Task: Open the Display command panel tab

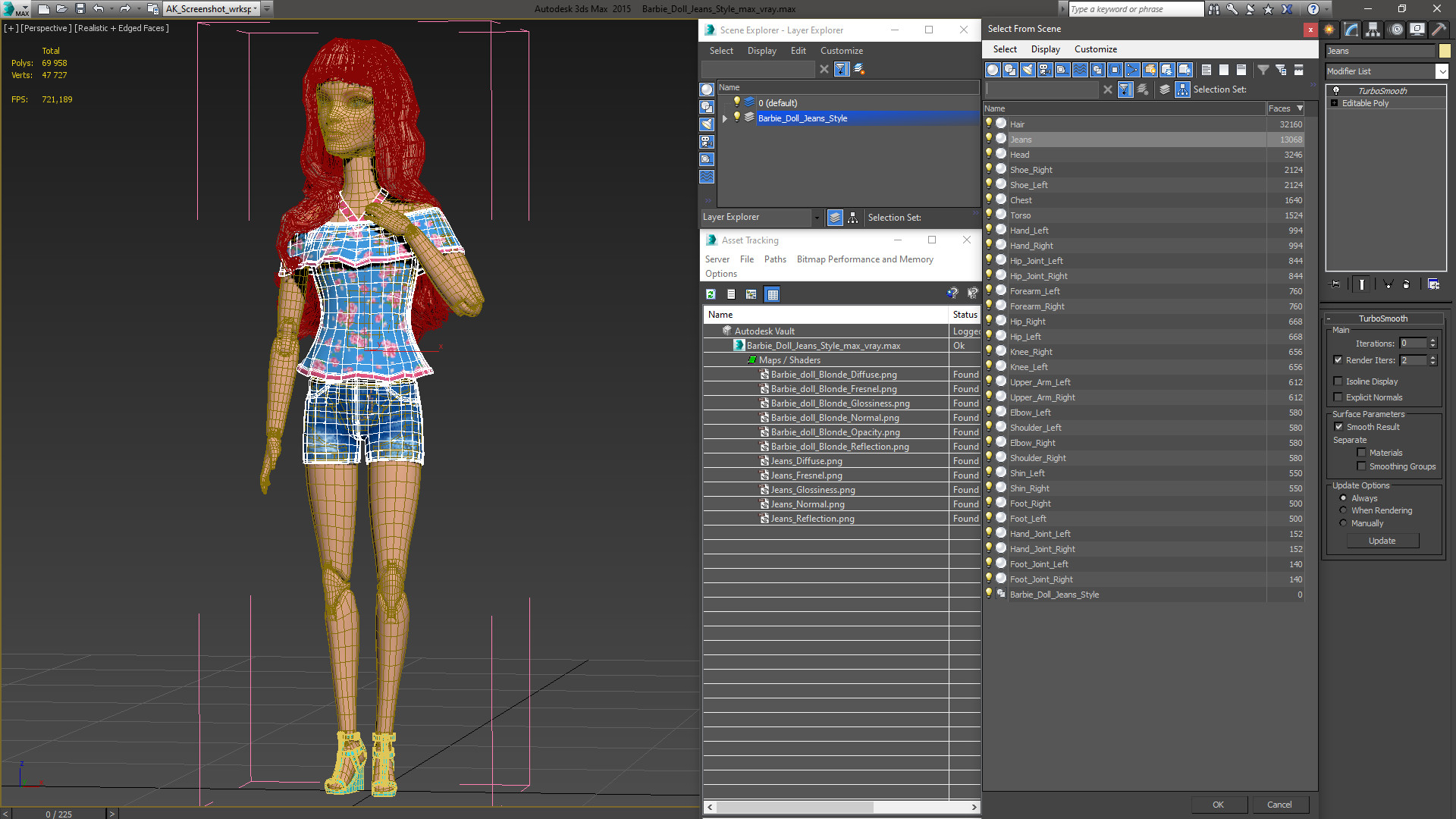Action: coord(1417,30)
